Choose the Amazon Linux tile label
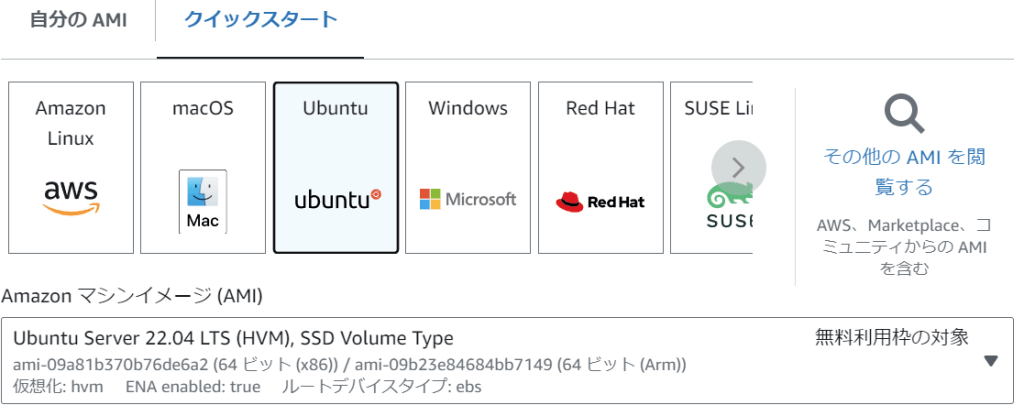This screenshot has height=416, width=1024. point(70,123)
